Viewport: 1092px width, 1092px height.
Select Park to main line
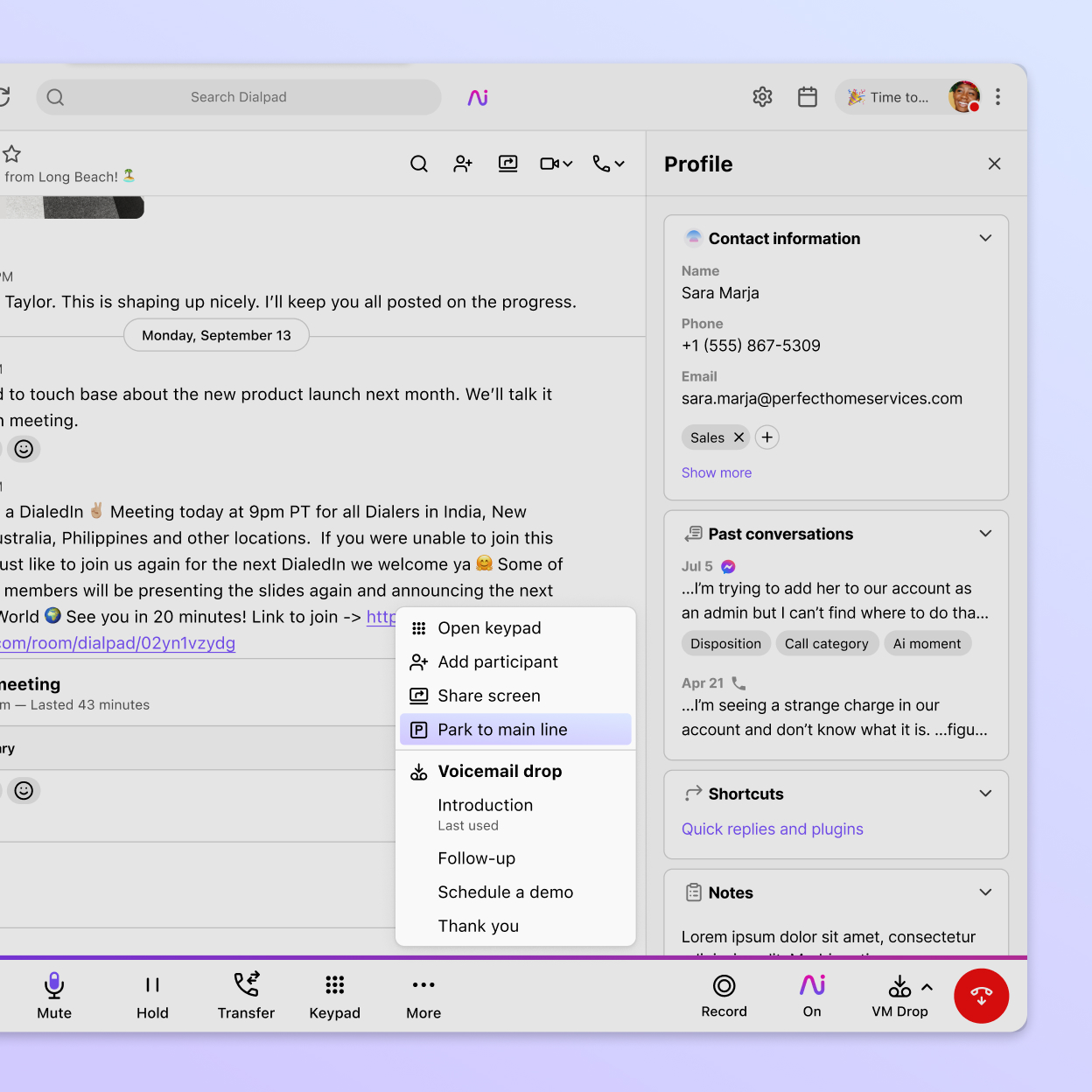(x=515, y=730)
